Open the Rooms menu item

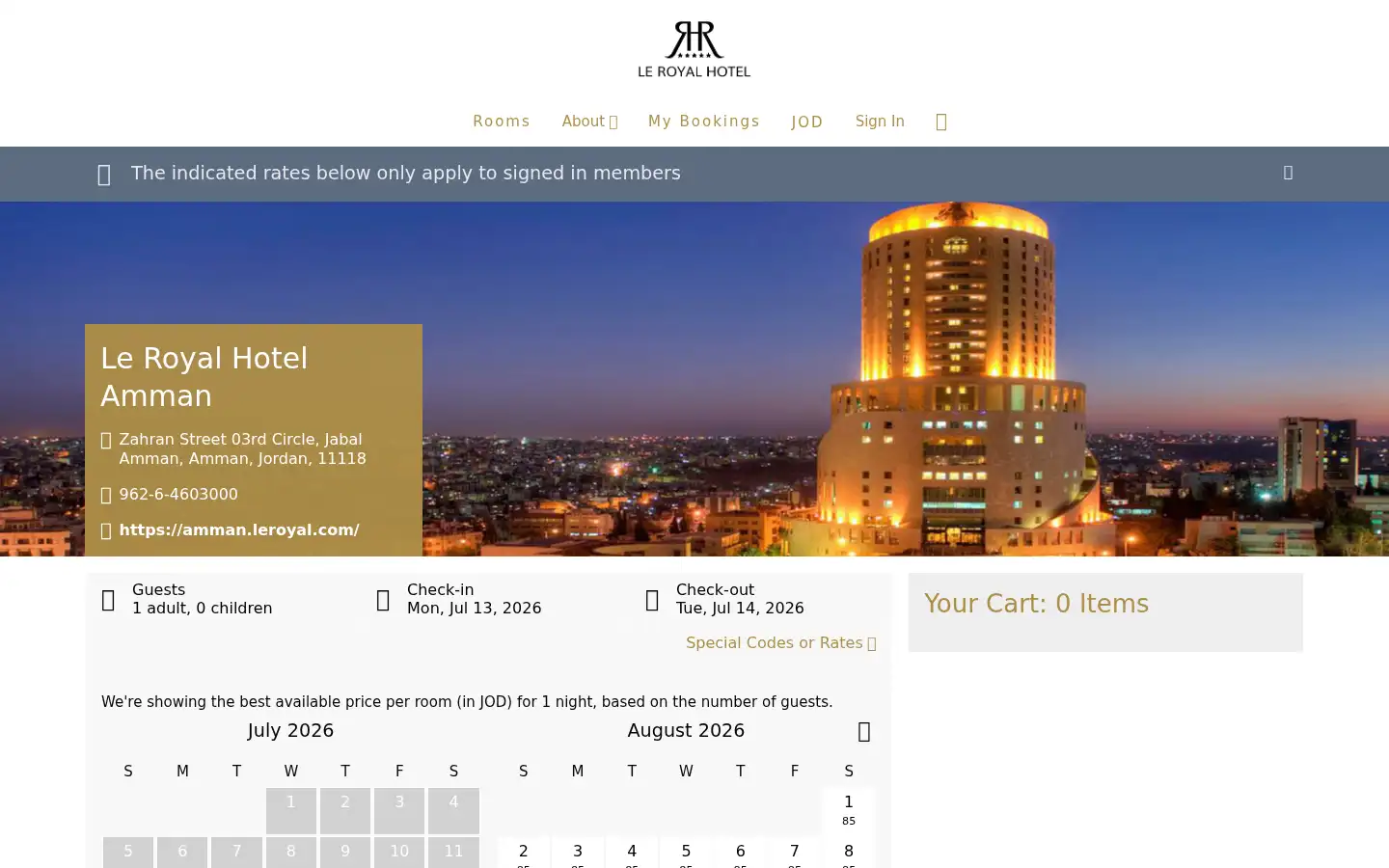click(502, 122)
